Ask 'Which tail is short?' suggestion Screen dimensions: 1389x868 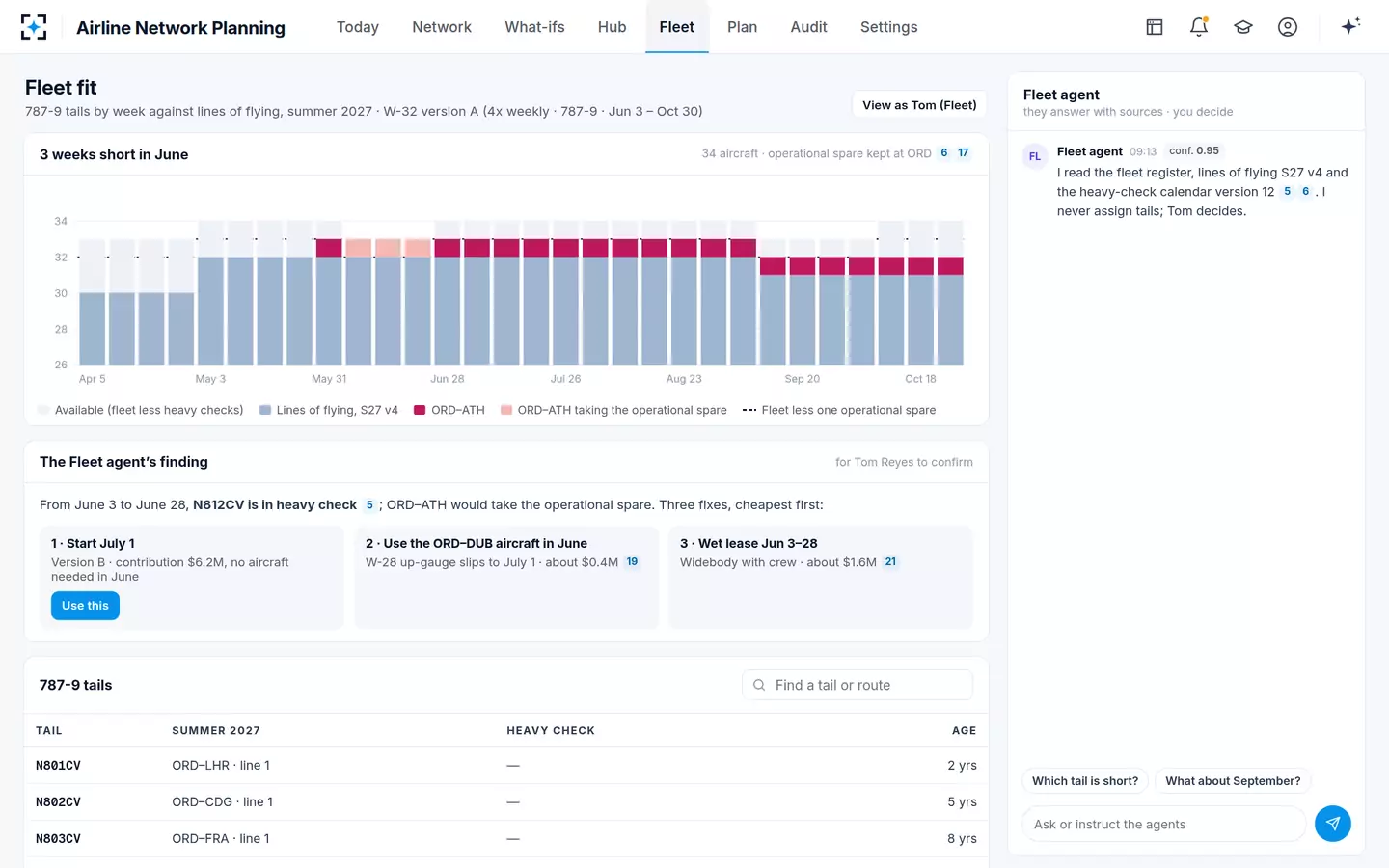click(x=1085, y=781)
